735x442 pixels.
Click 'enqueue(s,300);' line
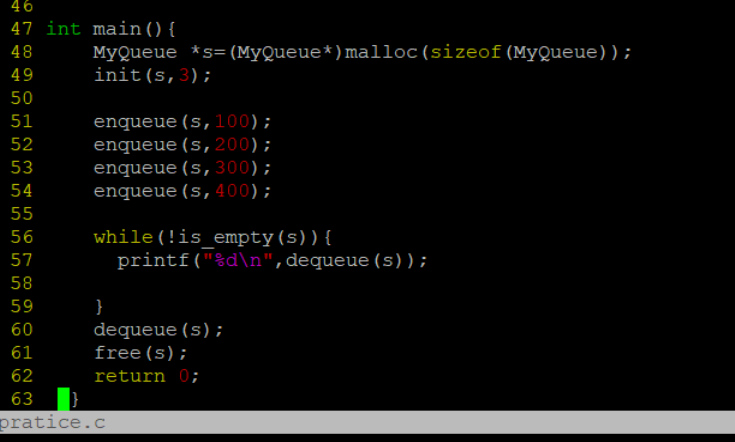(182, 168)
